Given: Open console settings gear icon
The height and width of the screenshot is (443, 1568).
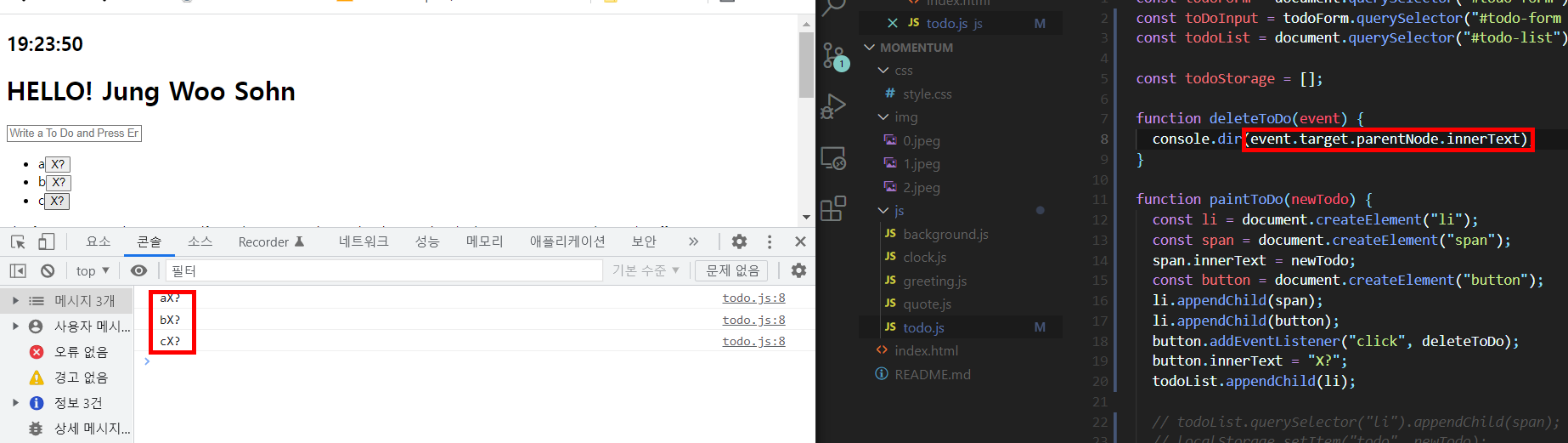Looking at the screenshot, I should tap(798, 270).
